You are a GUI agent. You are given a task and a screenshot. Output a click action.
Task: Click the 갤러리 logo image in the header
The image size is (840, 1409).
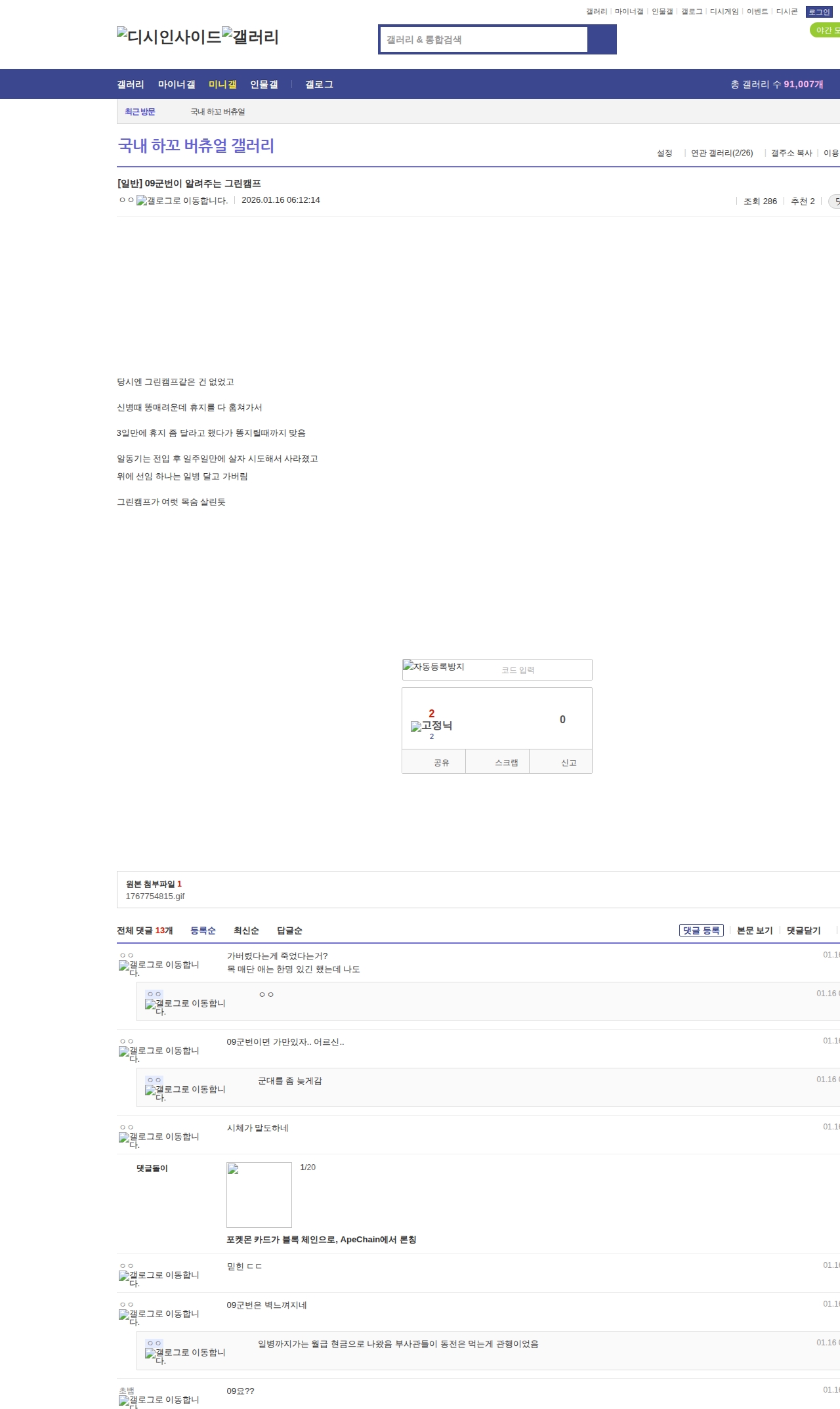(x=250, y=37)
